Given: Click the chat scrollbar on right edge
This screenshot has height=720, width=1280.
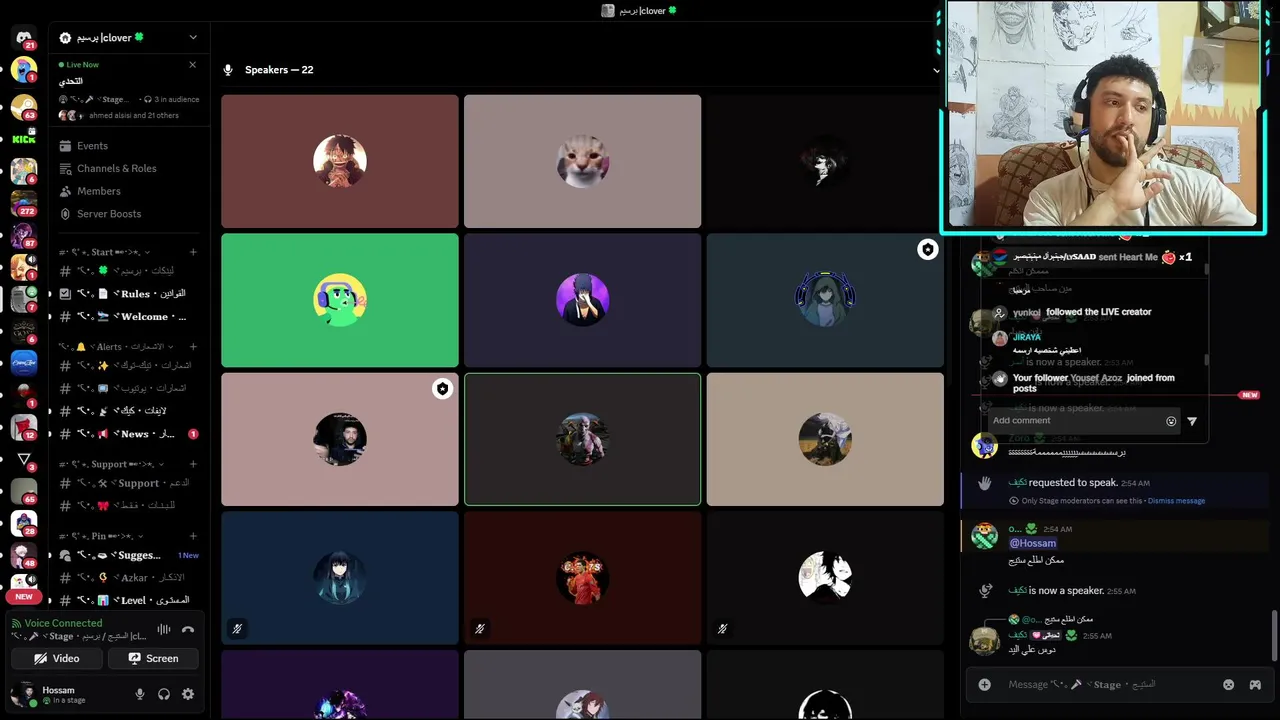Looking at the screenshot, I should pos(1275,635).
